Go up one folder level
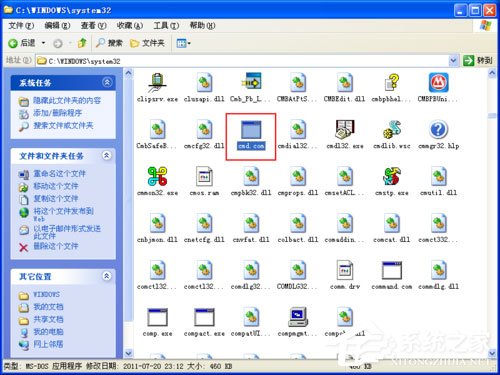The image size is (500, 375). tap(82, 43)
